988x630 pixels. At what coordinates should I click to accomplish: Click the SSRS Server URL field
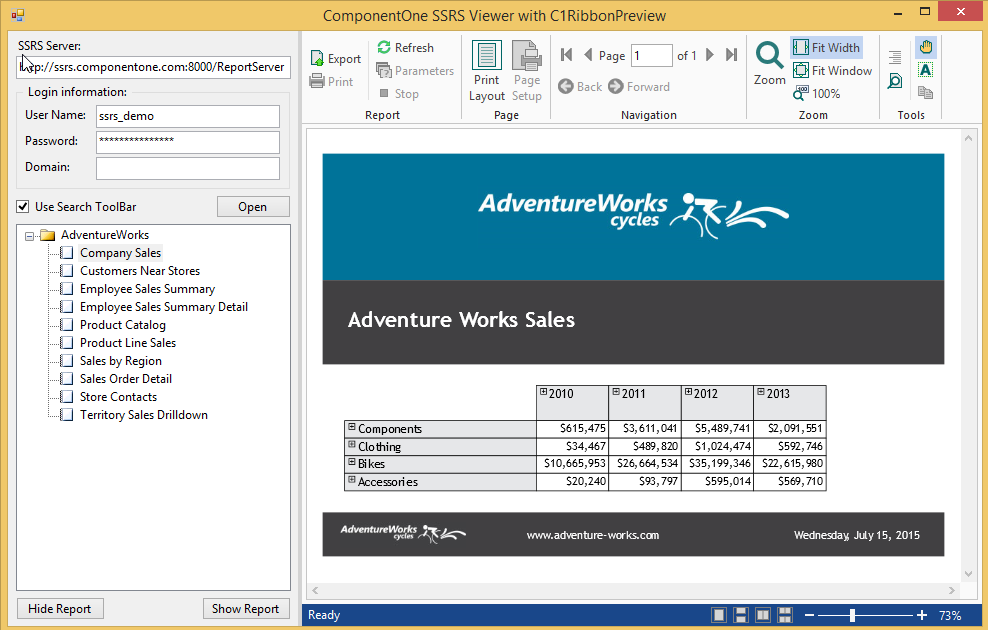(x=153, y=67)
